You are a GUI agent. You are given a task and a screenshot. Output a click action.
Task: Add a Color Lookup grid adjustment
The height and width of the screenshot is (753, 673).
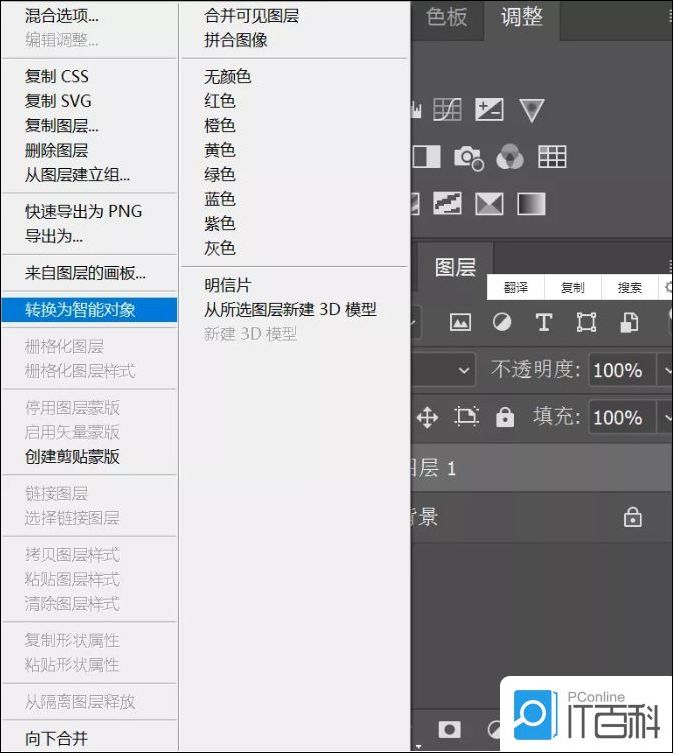pyautogui.click(x=552, y=157)
